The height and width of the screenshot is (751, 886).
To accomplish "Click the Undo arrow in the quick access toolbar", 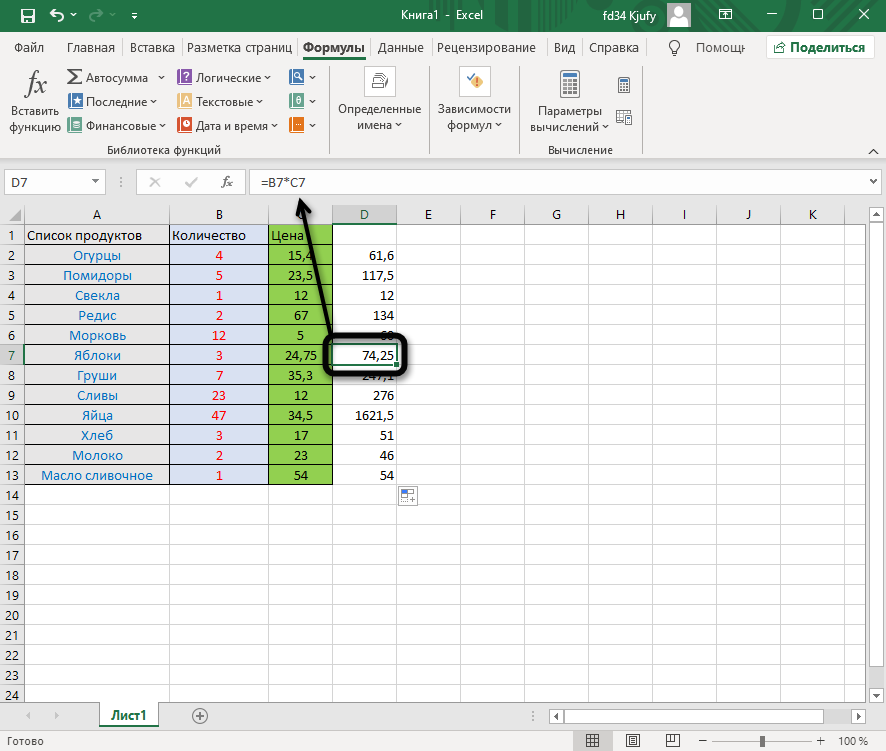I will click(57, 16).
